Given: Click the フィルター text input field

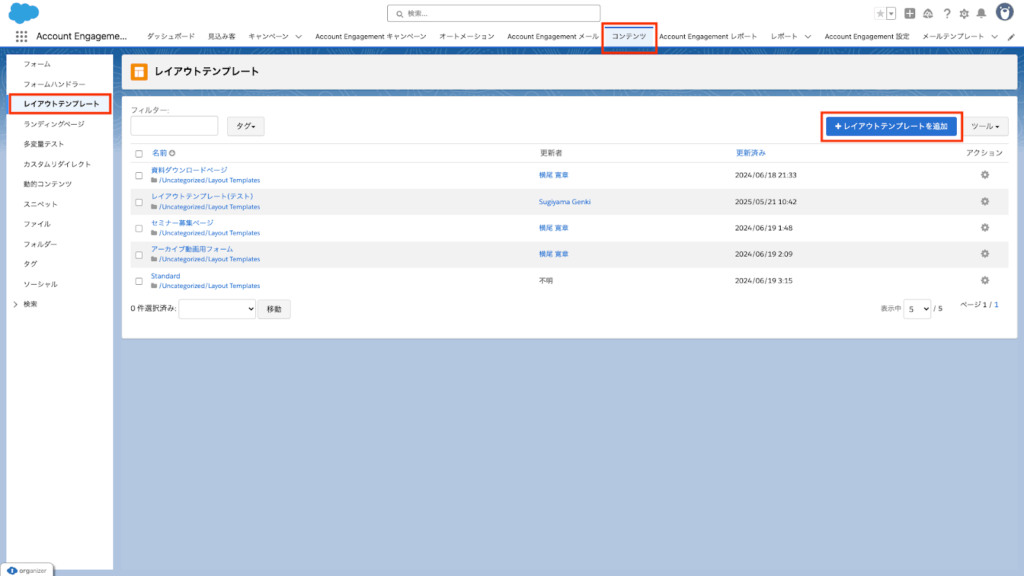Looking at the screenshot, I should tap(174, 126).
